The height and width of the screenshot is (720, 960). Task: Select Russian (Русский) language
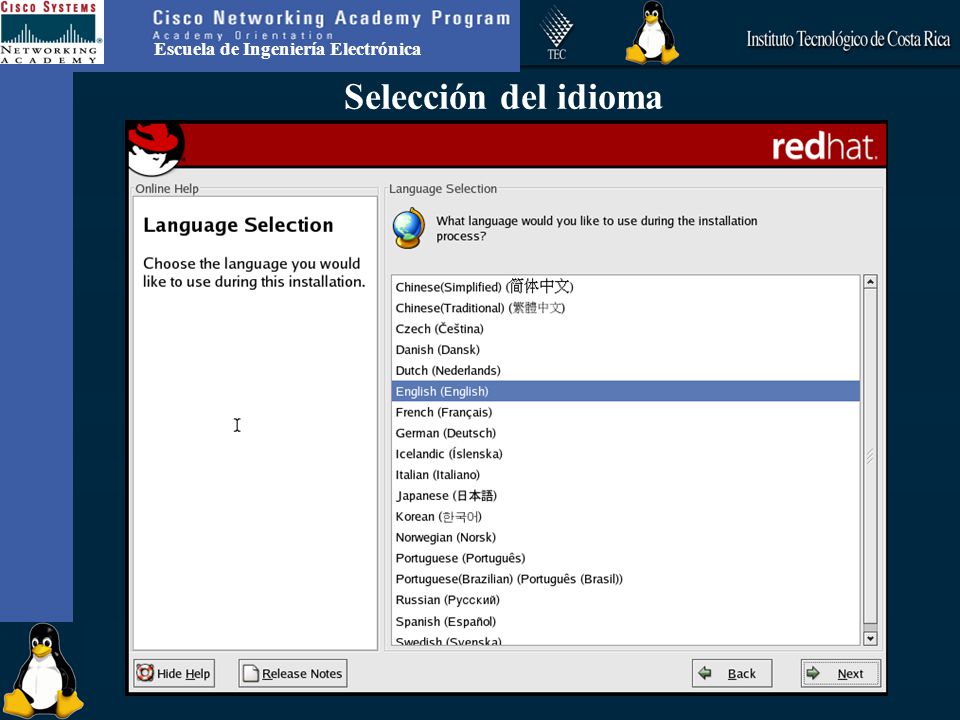[625, 600]
